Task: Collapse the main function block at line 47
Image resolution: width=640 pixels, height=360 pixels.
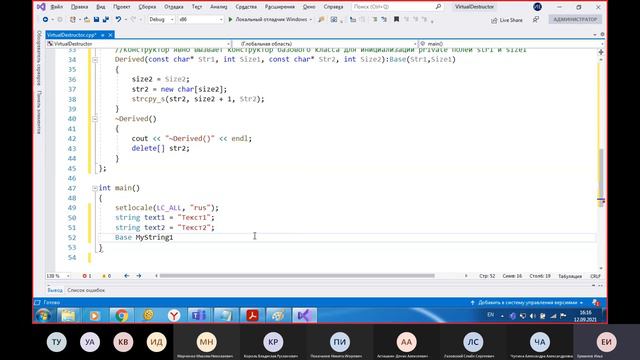Action: tap(95, 188)
